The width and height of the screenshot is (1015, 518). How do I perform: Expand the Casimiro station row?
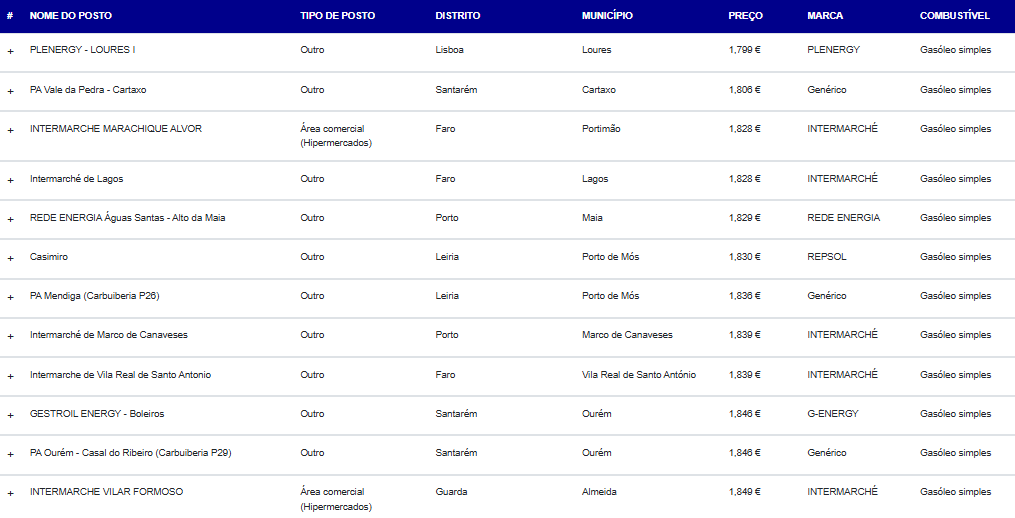(10, 258)
